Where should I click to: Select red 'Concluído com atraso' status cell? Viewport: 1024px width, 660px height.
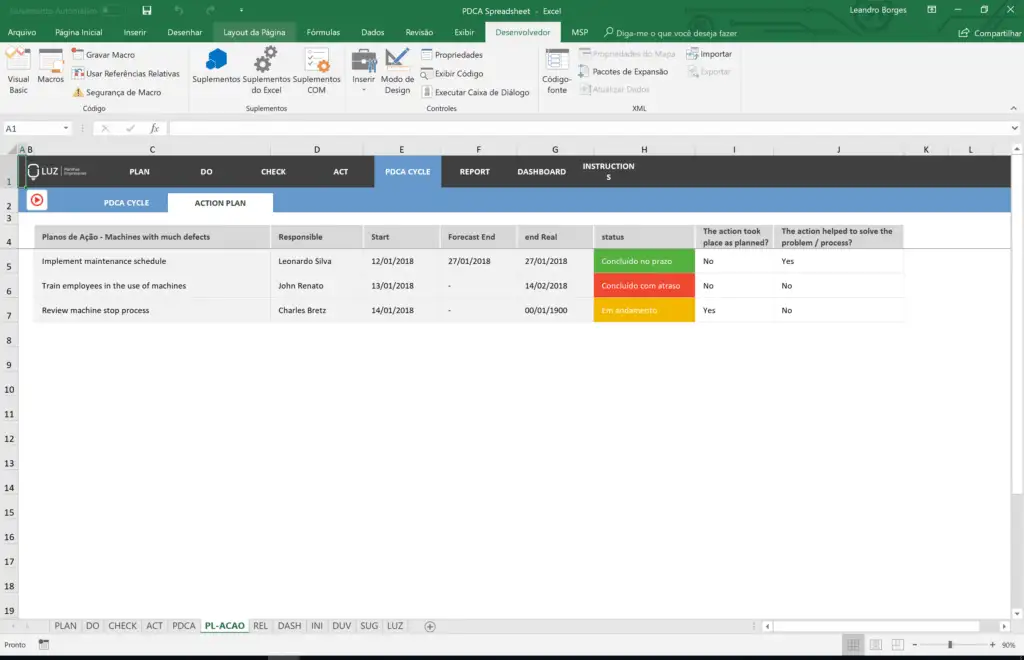pos(644,286)
